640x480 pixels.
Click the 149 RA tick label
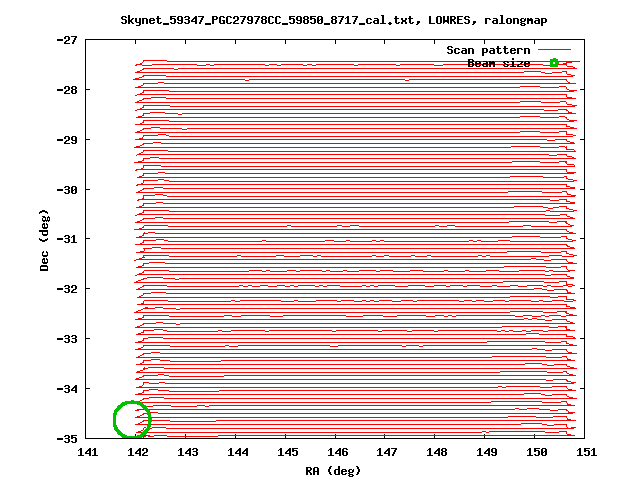[x=487, y=452]
